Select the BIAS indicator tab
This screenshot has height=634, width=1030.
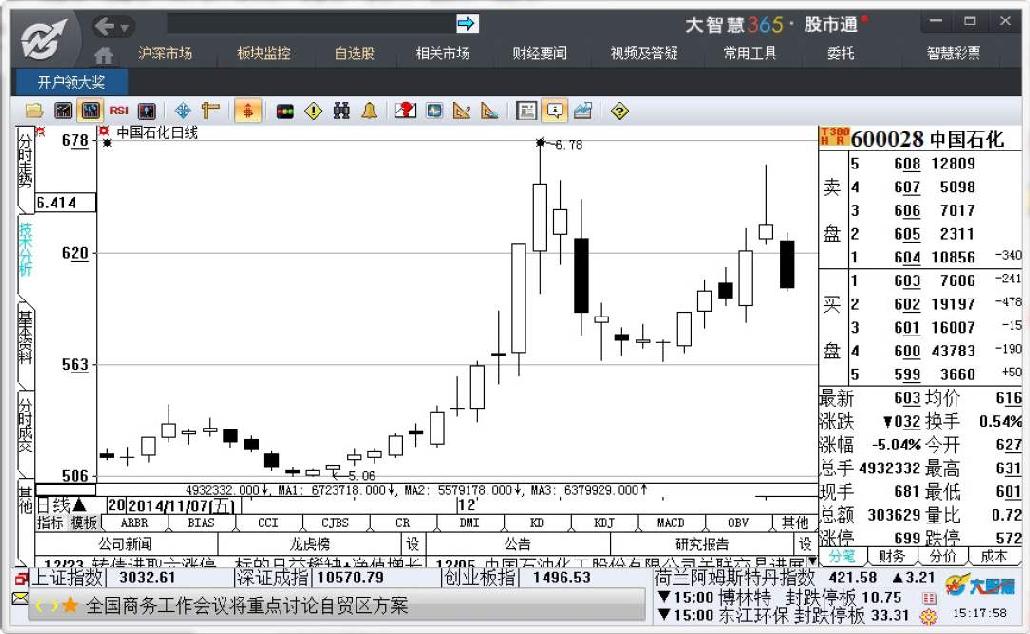tap(200, 523)
